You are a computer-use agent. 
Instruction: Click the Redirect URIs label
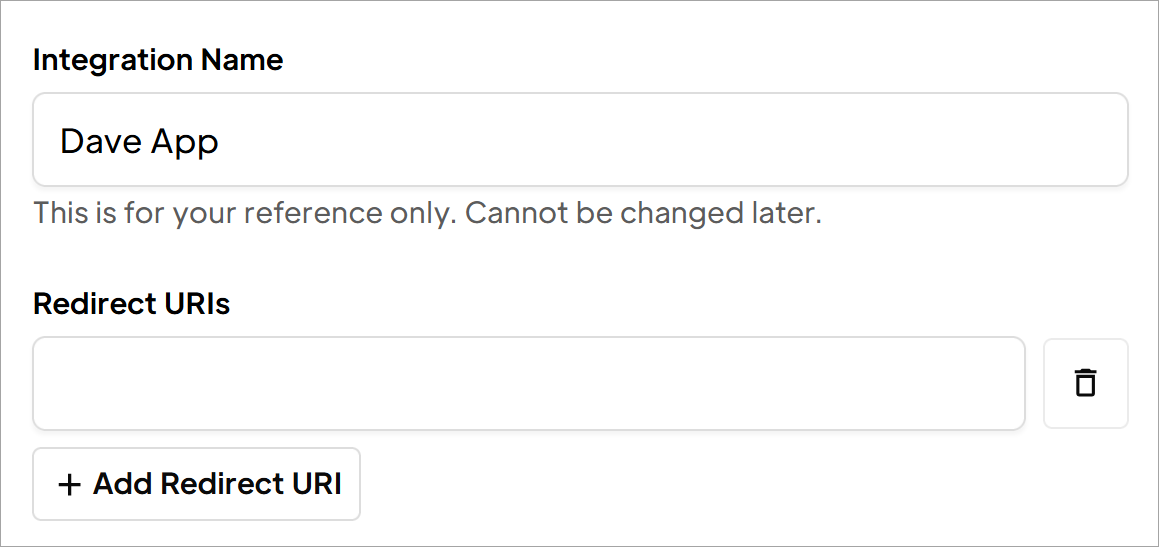[x=132, y=304]
